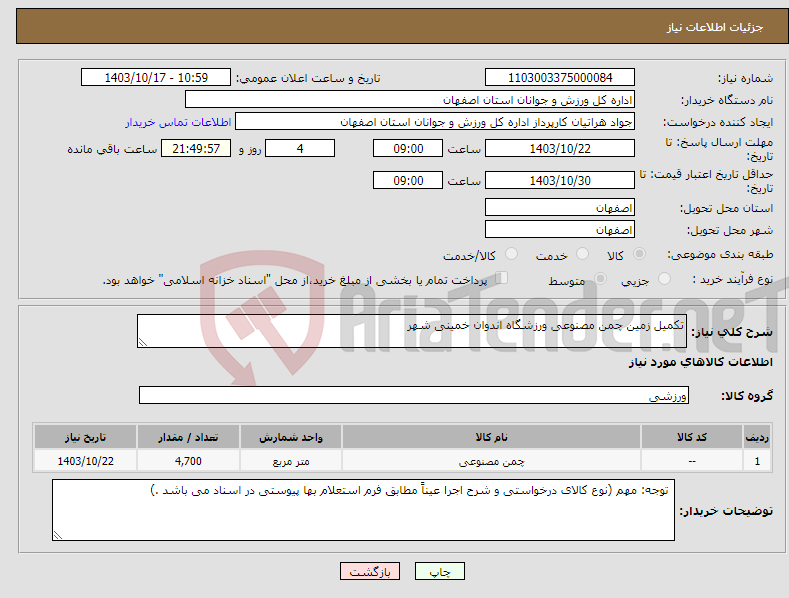Image resolution: width=789 pixels, height=598 pixels.
Task: Click the remaining days field showing 4
Action: (300, 148)
